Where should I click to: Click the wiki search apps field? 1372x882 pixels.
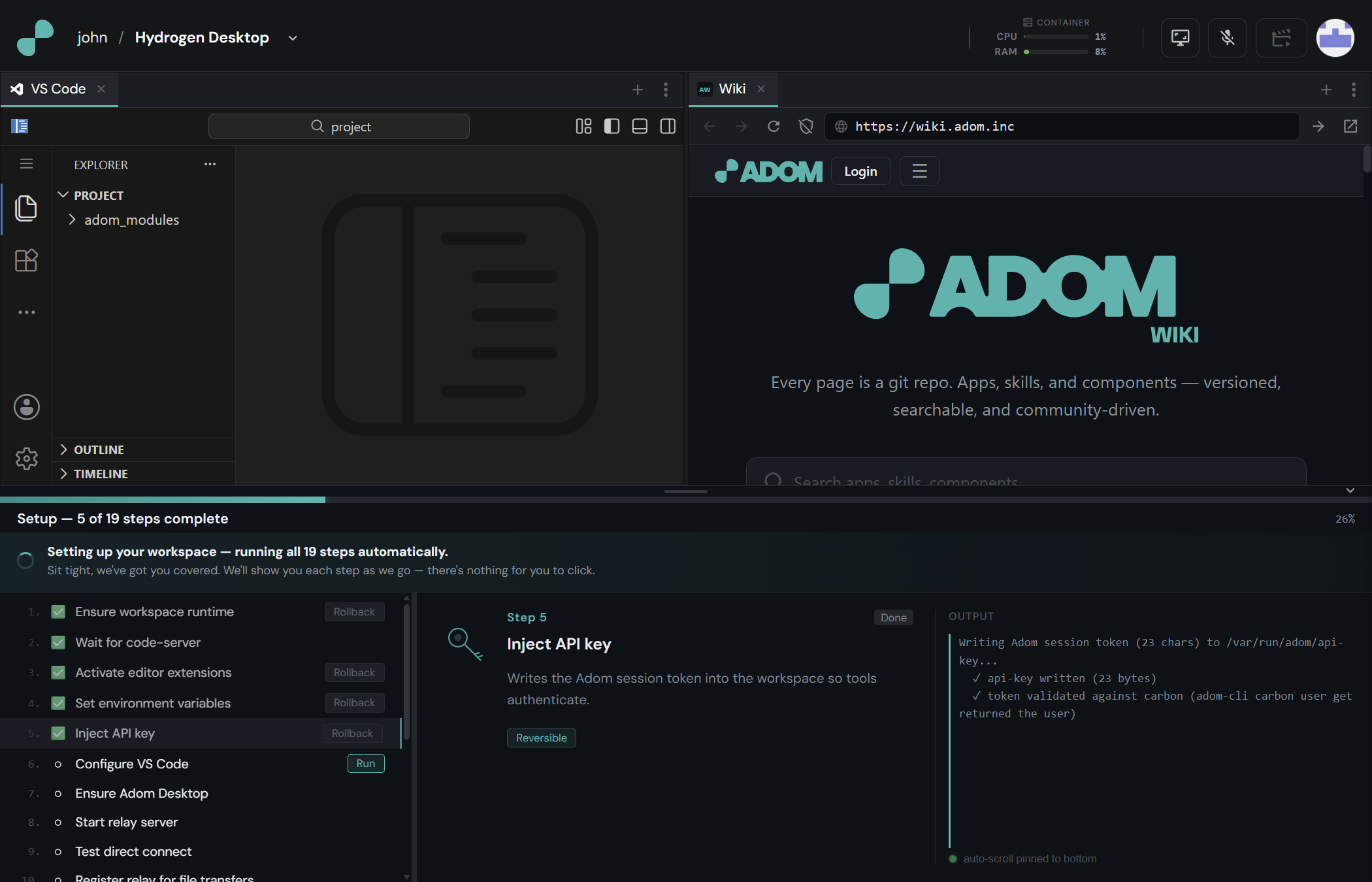pyautogui.click(x=1026, y=472)
